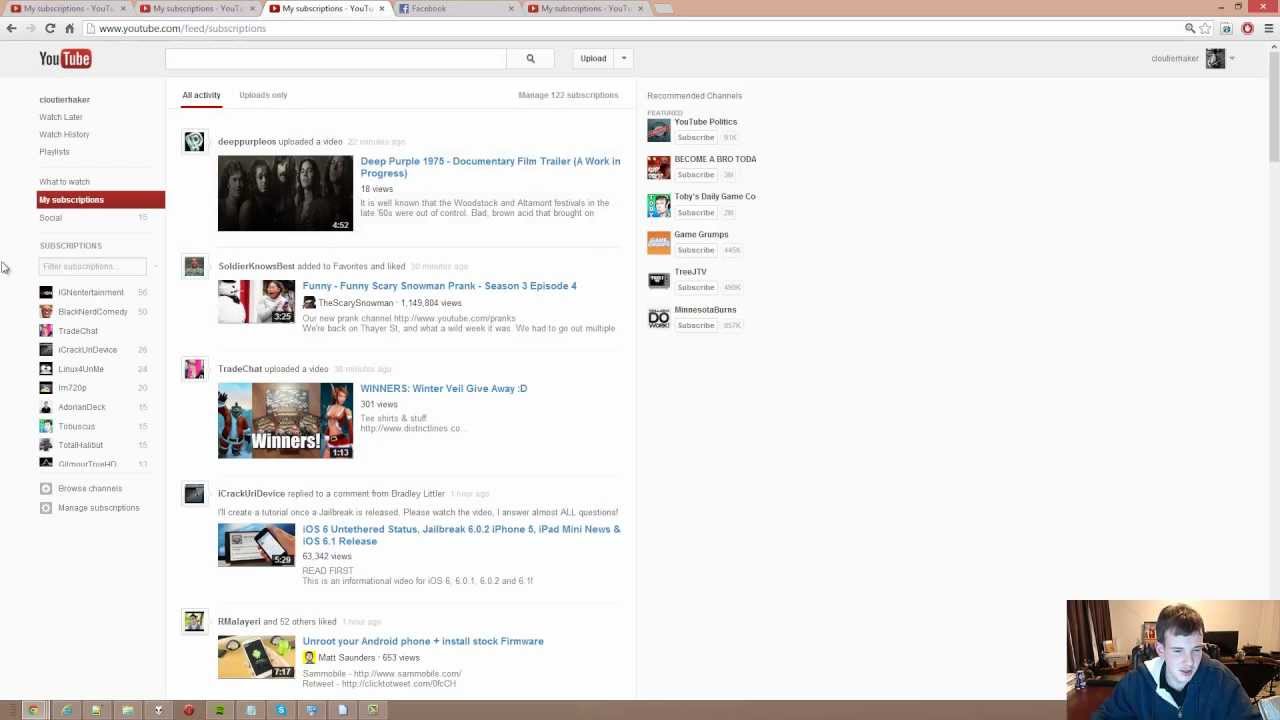This screenshot has height=720, width=1280.
Task: Click the search magnifier button
Action: point(530,59)
